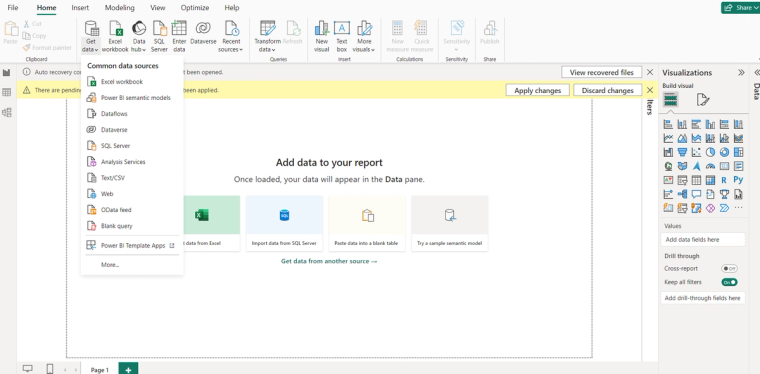Switch to desktop layout icon
The width and height of the screenshot is (760, 374).
pyautogui.click(x=28, y=369)
